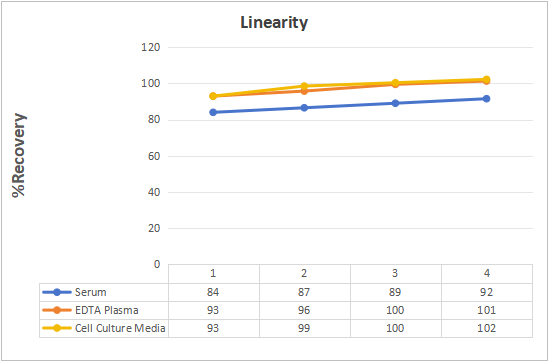Click the category 3 column header
Screen dimensions: 548x361
click(396, 274)
